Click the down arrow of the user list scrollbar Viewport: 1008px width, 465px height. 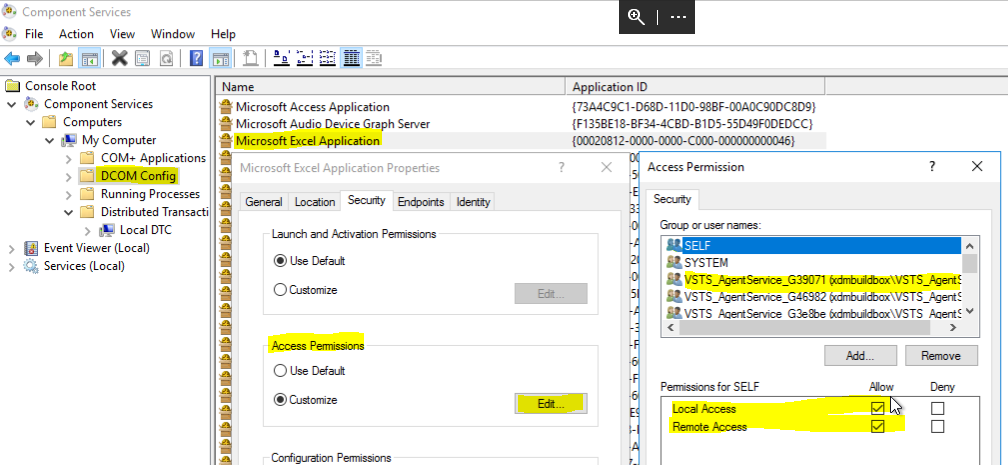(x=970, y=311)
